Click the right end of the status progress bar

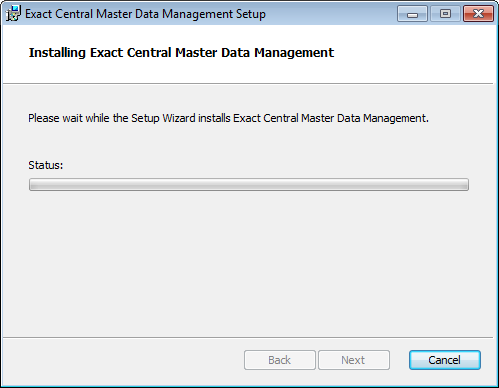click(465, 184)
